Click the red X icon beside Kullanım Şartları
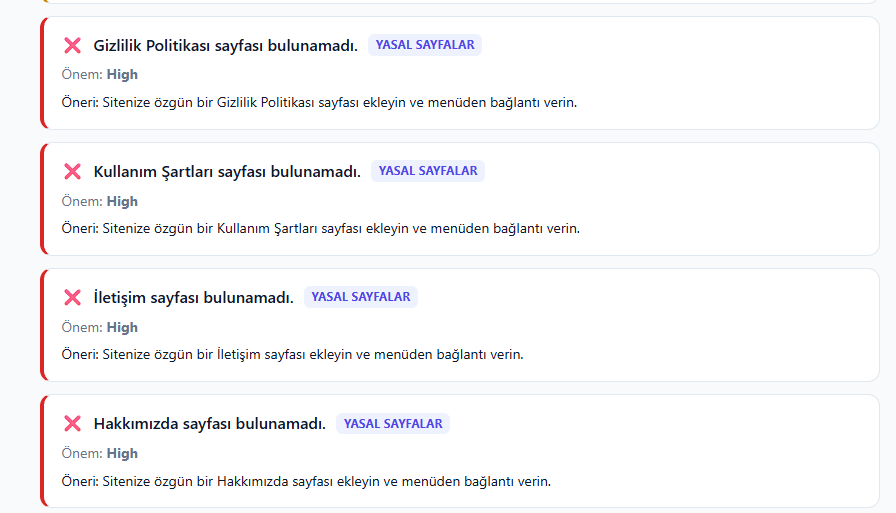Image resolution: width=896 pixels, height=513 pixels. (73, 171)
